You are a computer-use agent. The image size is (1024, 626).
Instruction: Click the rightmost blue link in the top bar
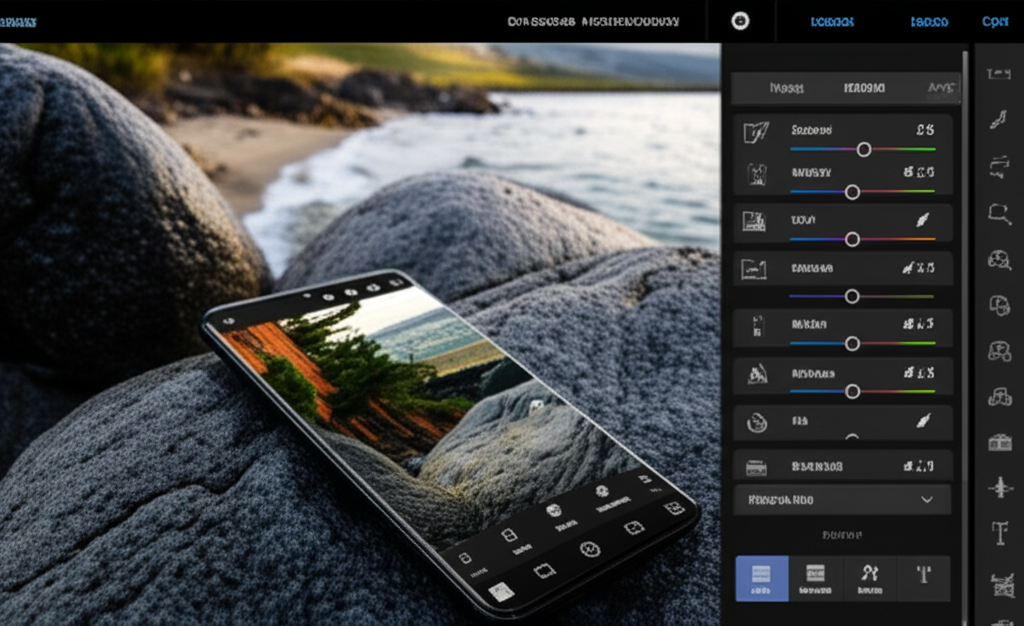click(x=995, y=22)
